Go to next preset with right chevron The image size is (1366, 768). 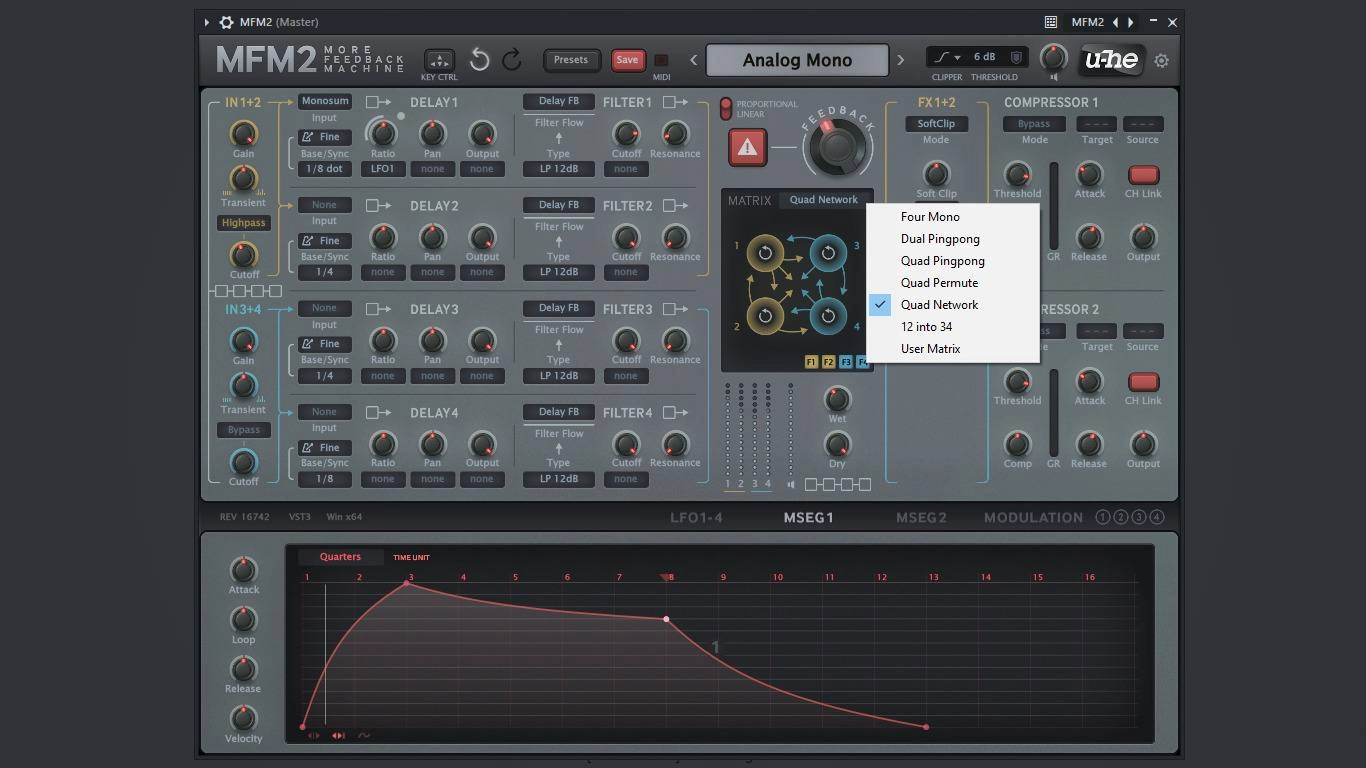click(x=900, y=60)
